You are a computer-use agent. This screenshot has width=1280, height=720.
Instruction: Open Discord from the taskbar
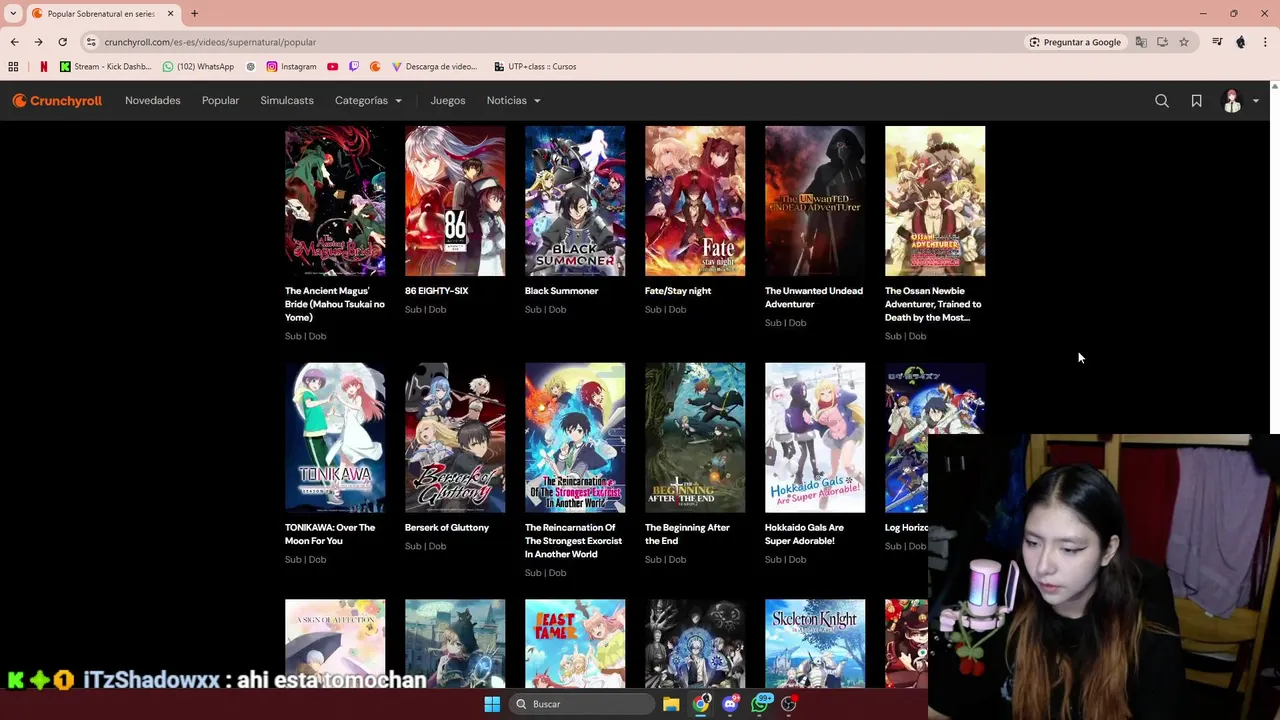(730, 704)
